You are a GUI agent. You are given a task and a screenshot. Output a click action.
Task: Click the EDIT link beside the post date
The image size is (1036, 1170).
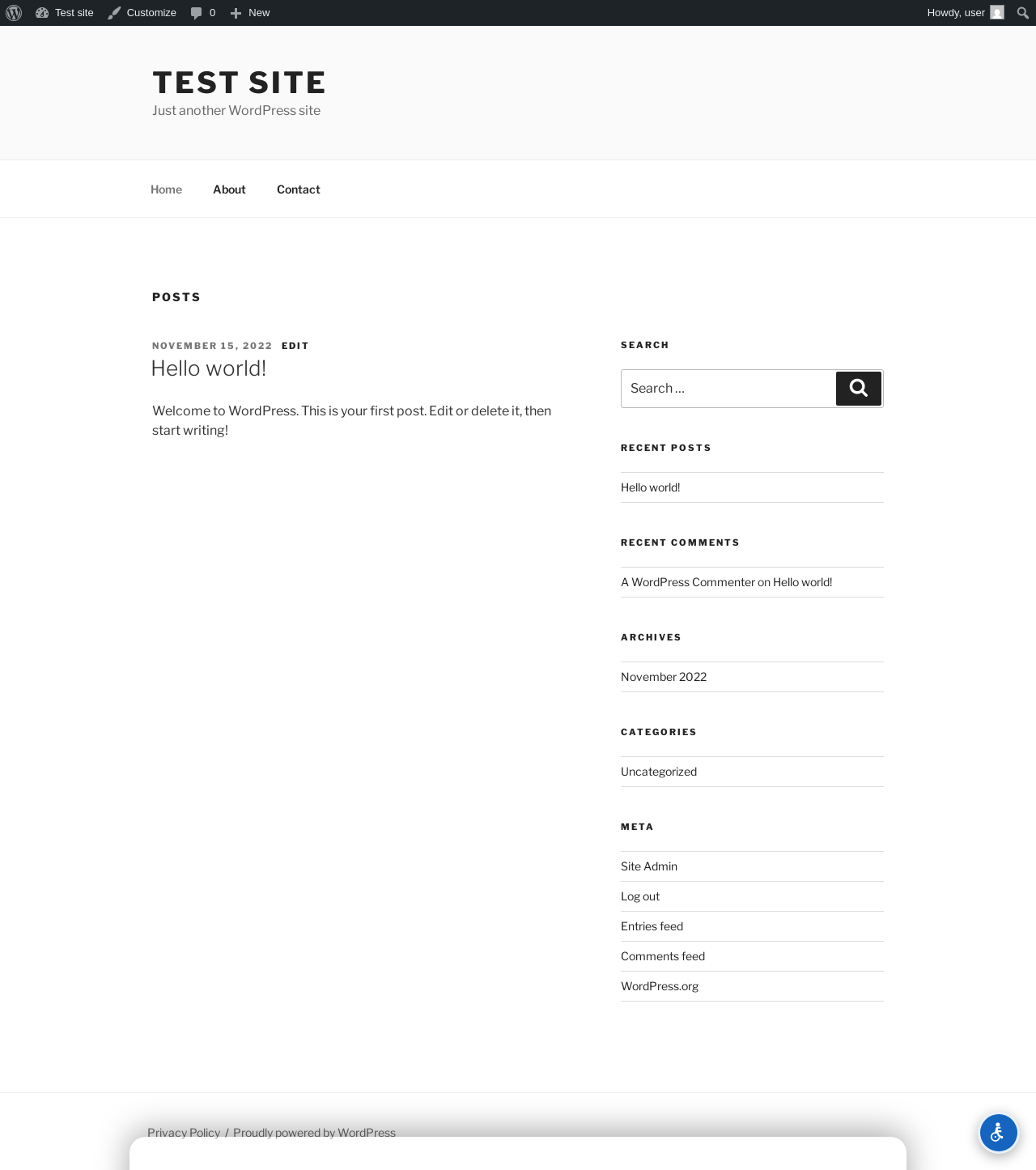coord(295,346)
